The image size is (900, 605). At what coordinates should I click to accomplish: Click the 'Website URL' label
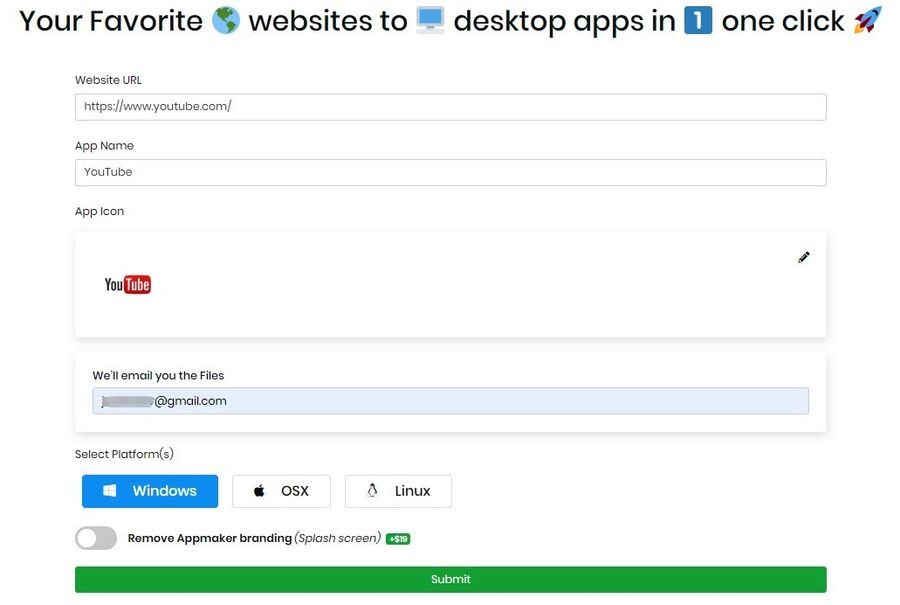[108, 80]
